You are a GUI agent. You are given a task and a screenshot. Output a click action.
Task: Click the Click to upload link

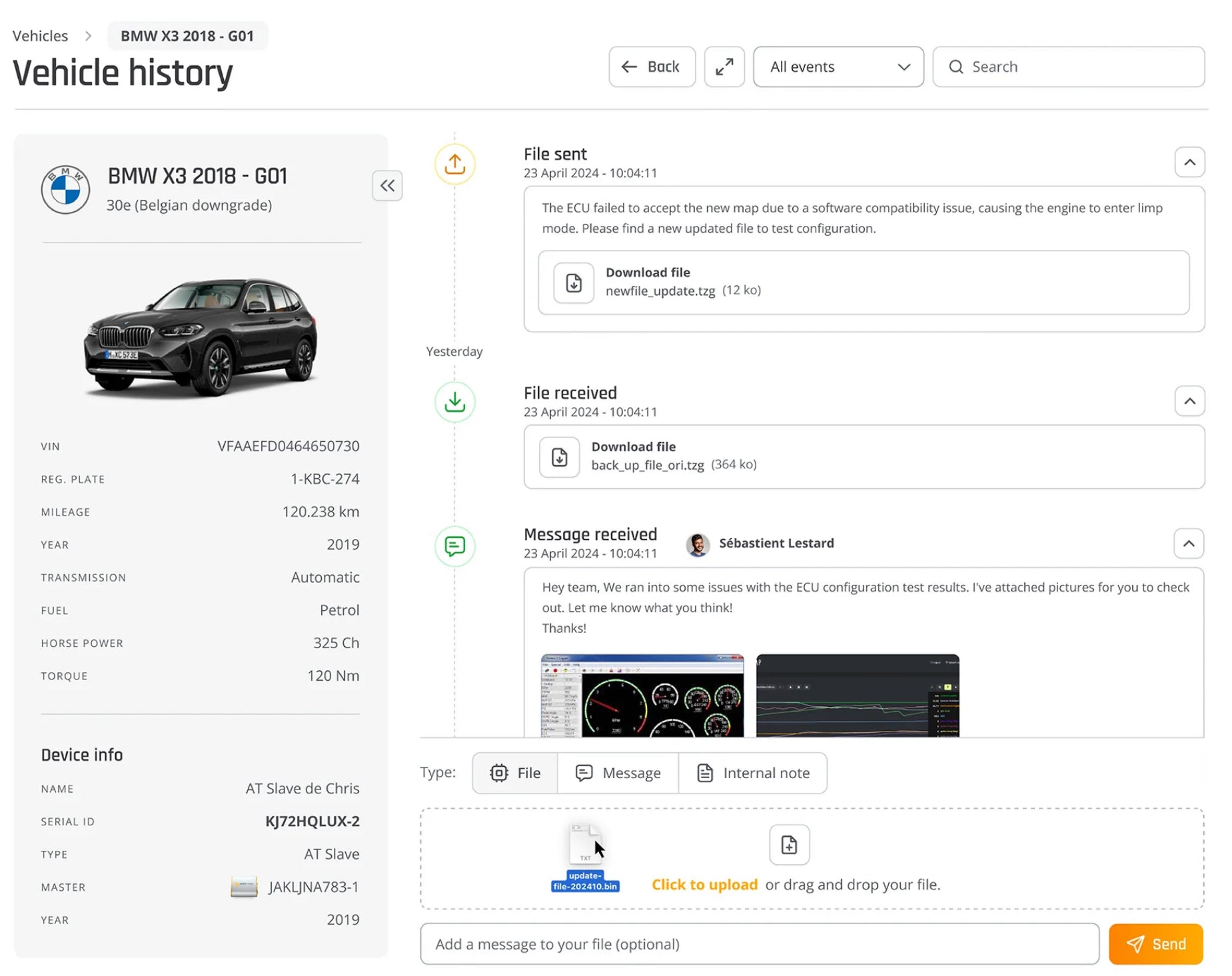pos(704,884)
